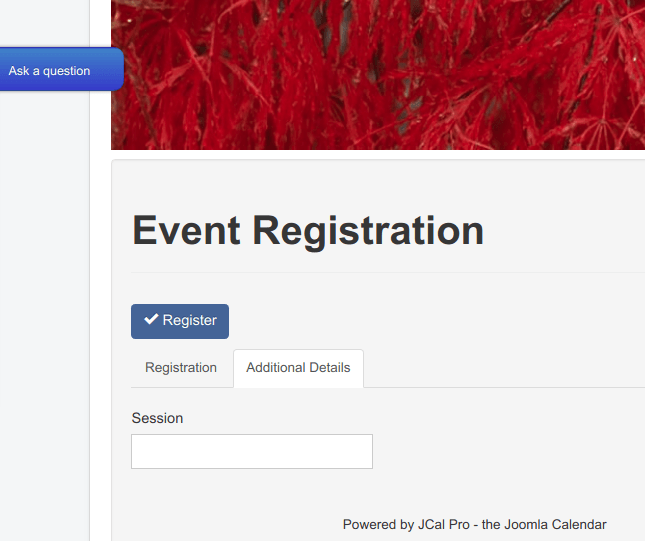Open the Ask a question side tab

click(x=62, y=69)
